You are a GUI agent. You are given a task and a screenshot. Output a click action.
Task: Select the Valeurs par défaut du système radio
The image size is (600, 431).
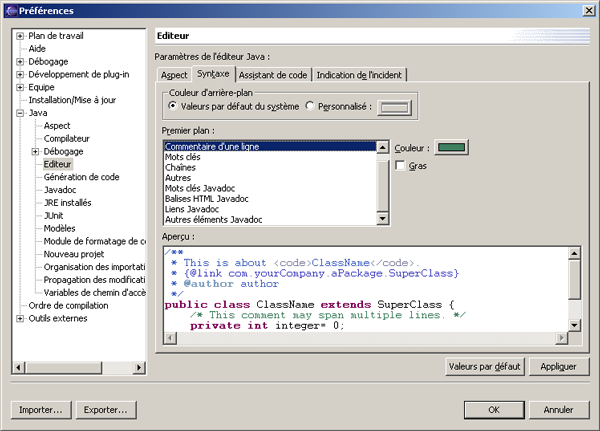click(173, 106)
